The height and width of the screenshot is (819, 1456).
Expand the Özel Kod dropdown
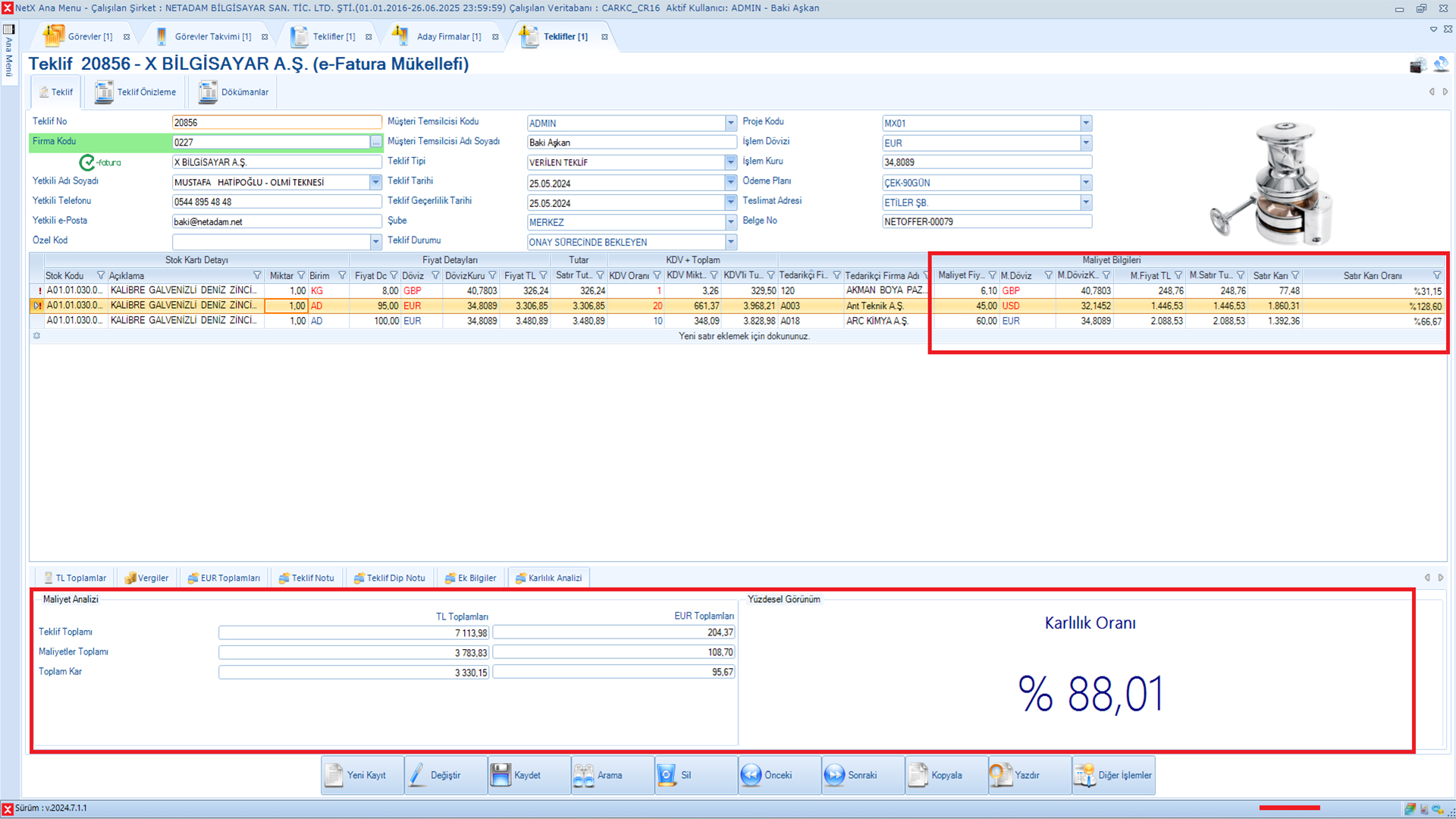click(x=375, y=241)
